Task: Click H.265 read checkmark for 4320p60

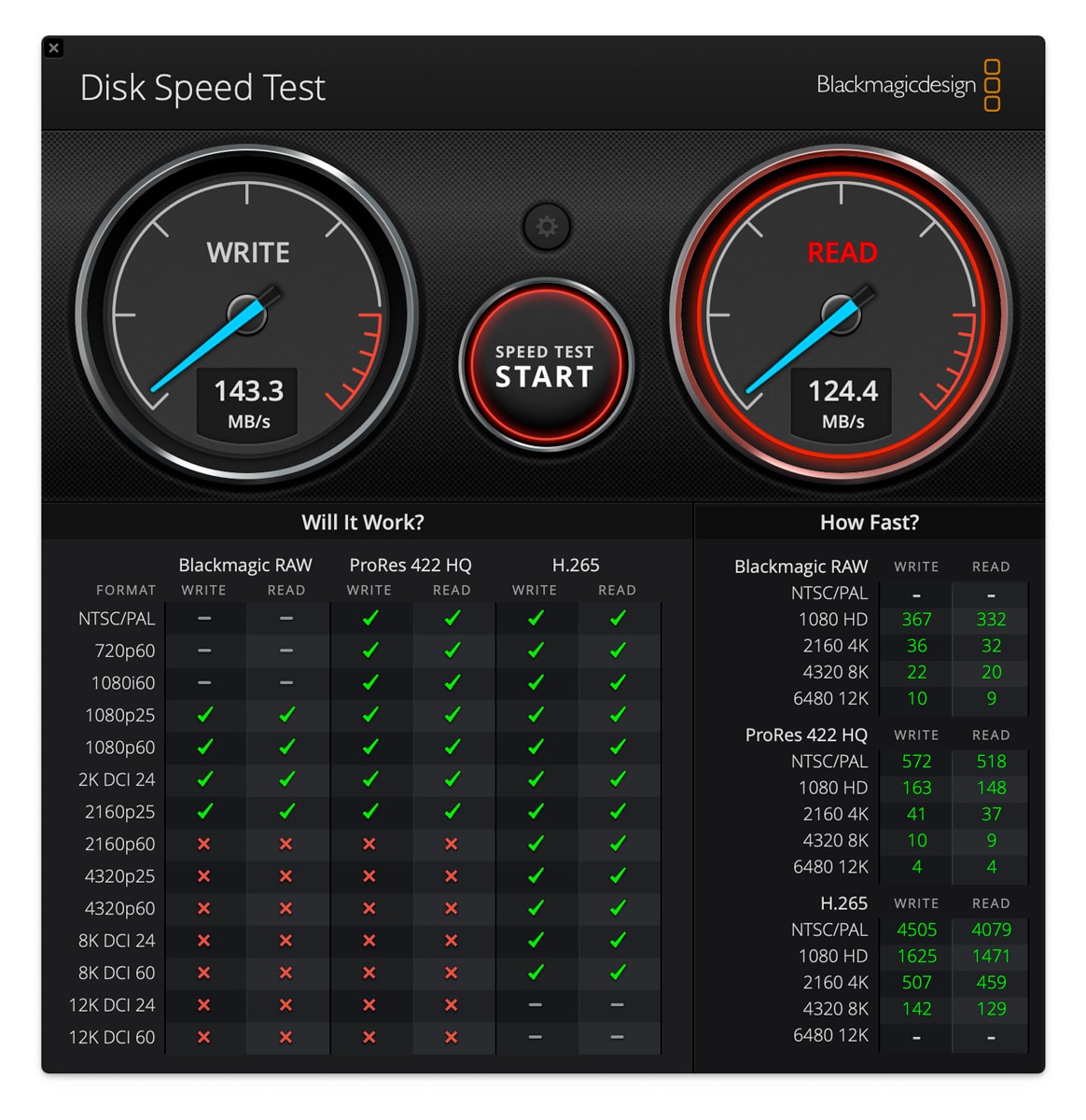Action: click(618, 908)
